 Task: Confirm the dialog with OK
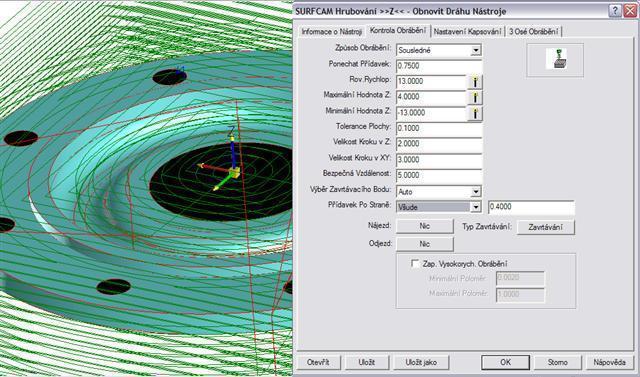[505, 362]
